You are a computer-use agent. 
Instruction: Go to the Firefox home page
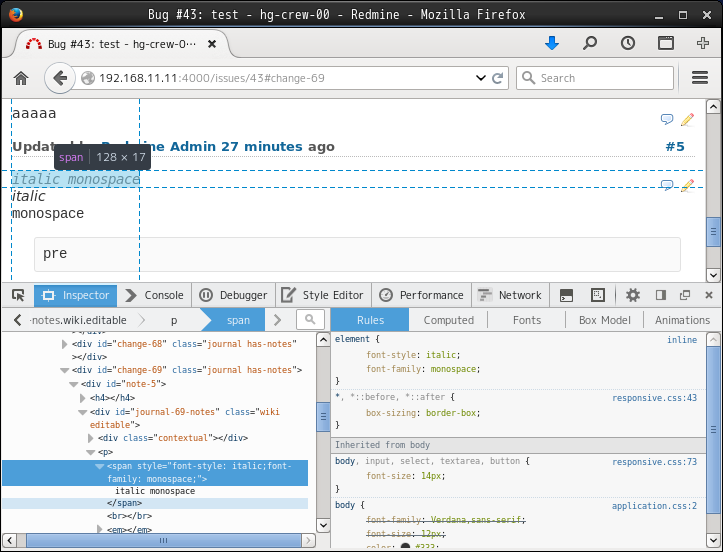point(21,78)
